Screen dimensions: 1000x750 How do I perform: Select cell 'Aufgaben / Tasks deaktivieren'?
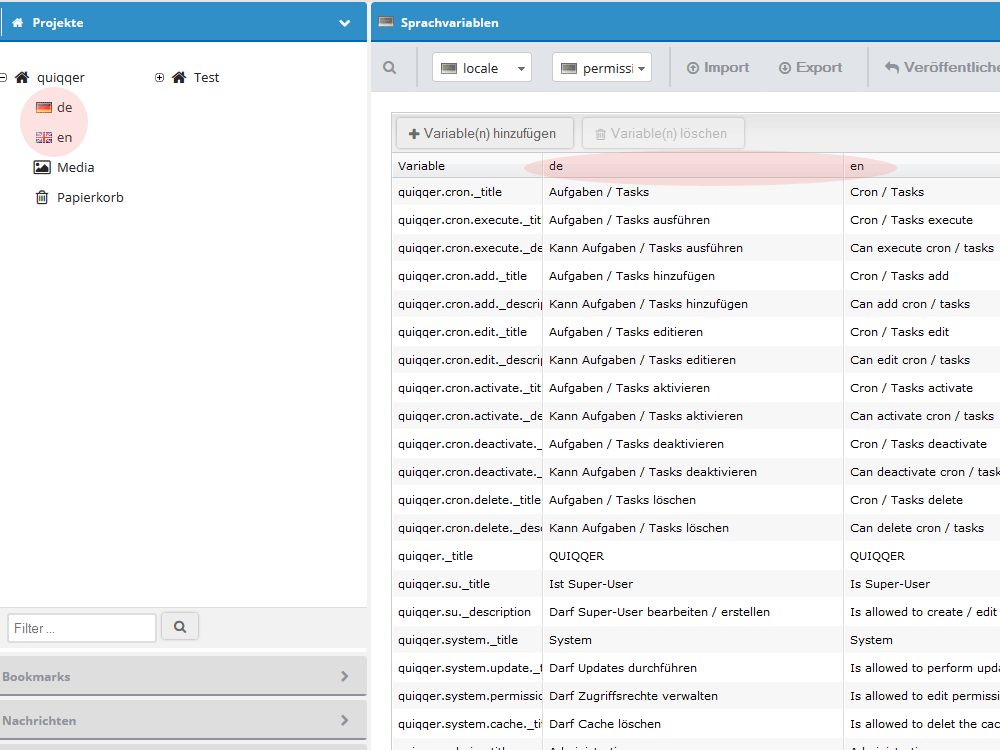693,445
